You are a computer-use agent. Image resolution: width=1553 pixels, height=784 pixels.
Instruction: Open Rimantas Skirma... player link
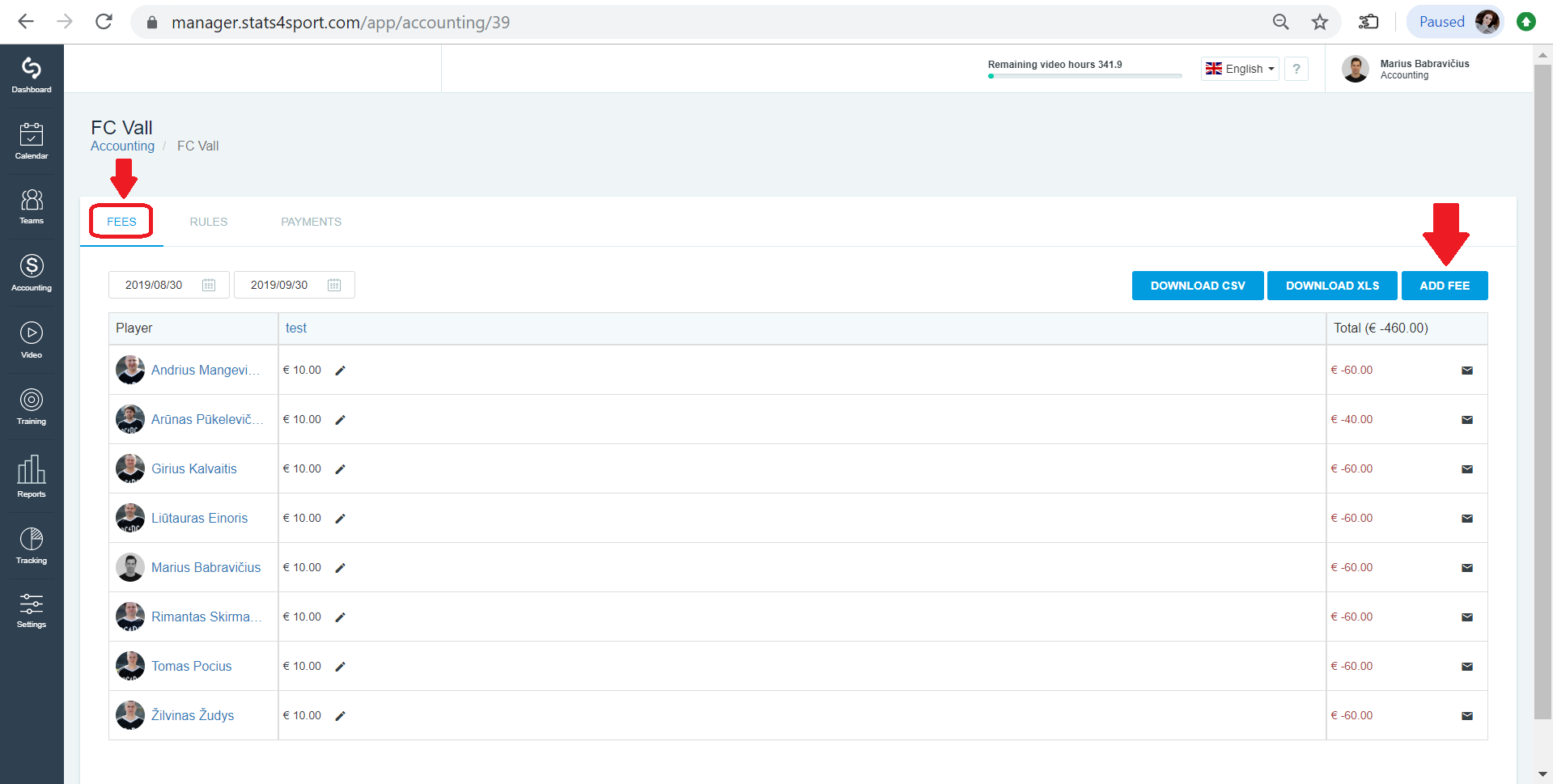tap(206, 617)
